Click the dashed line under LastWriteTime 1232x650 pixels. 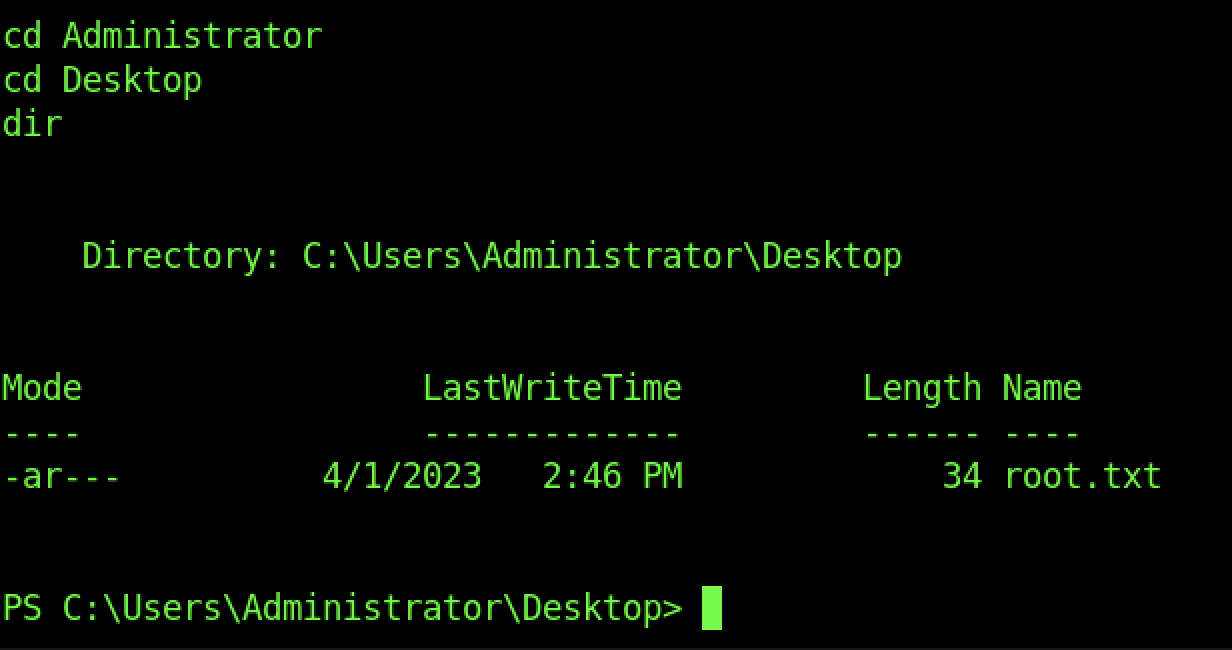[x=552, y=434]
